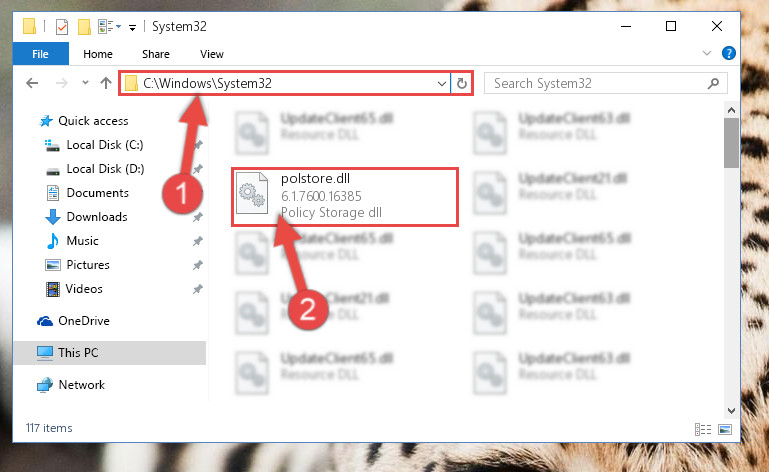
Task: Click the Back navigation arrow
Action: 32,83
